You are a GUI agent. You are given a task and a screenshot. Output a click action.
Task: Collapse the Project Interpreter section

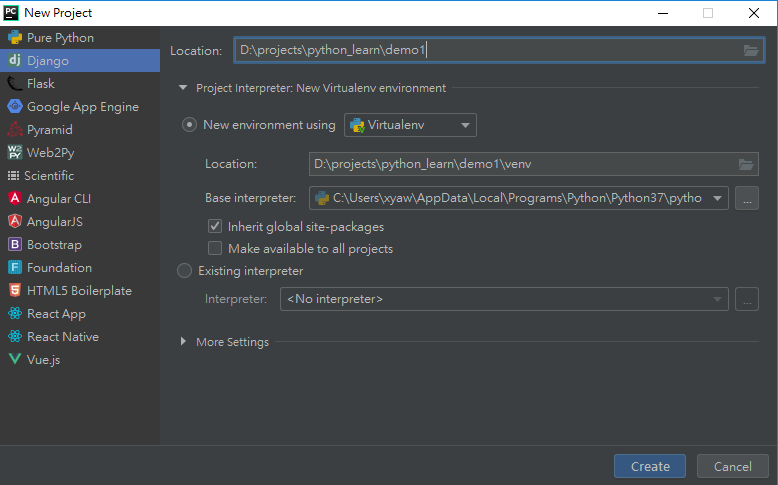pyautogui.click(x=183, y=88)
